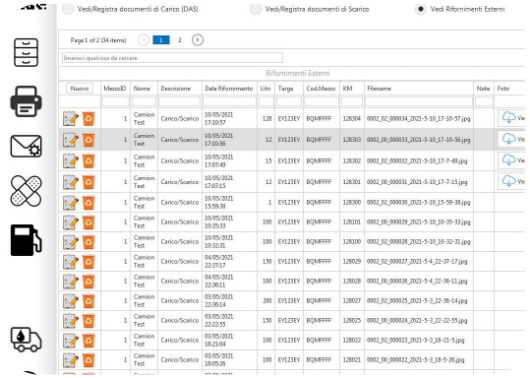The height and width of the screenshot is (378, 530).
Task: Download photo cloud icon for KM 128302
Action: 509,160
